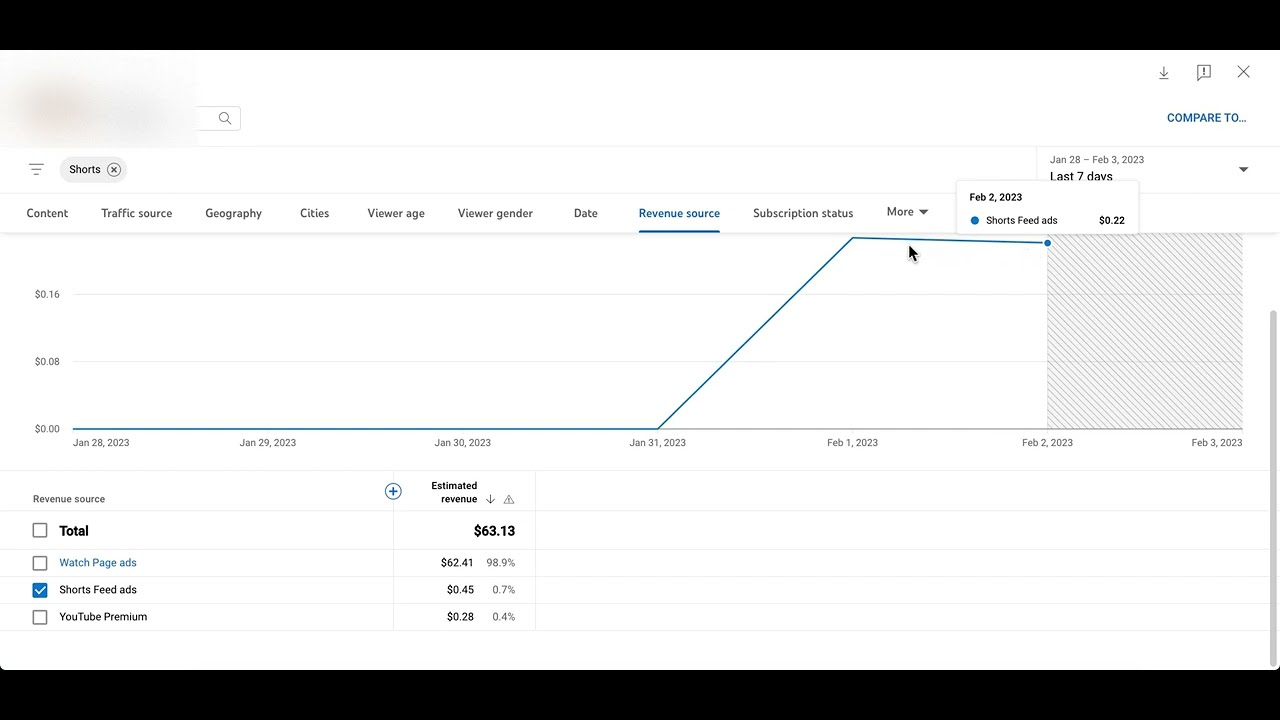This screenshot has height=720, width=1280.
Task: Open the filter list icon
Action: pyautogui.click(x=37, y=170)
